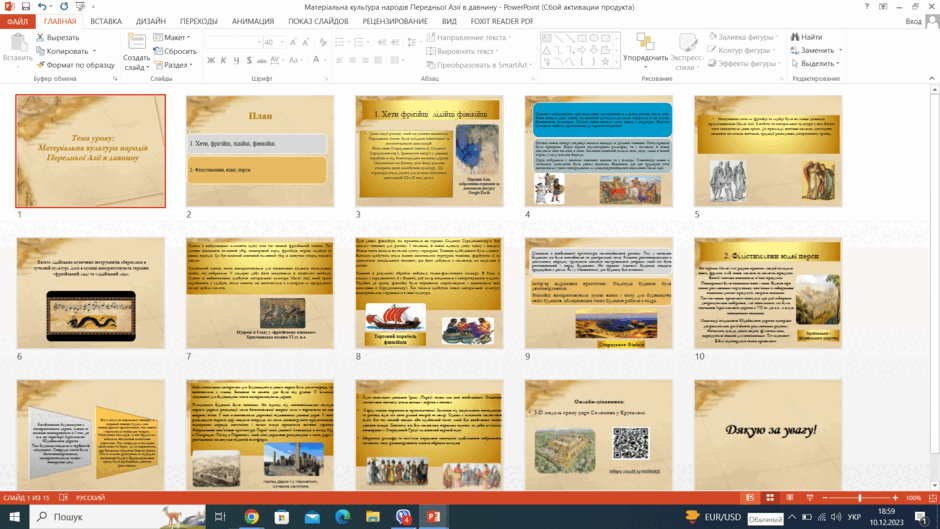Adjust the zoom slider handle
This screenshot has height=529, width=940.
860,498
